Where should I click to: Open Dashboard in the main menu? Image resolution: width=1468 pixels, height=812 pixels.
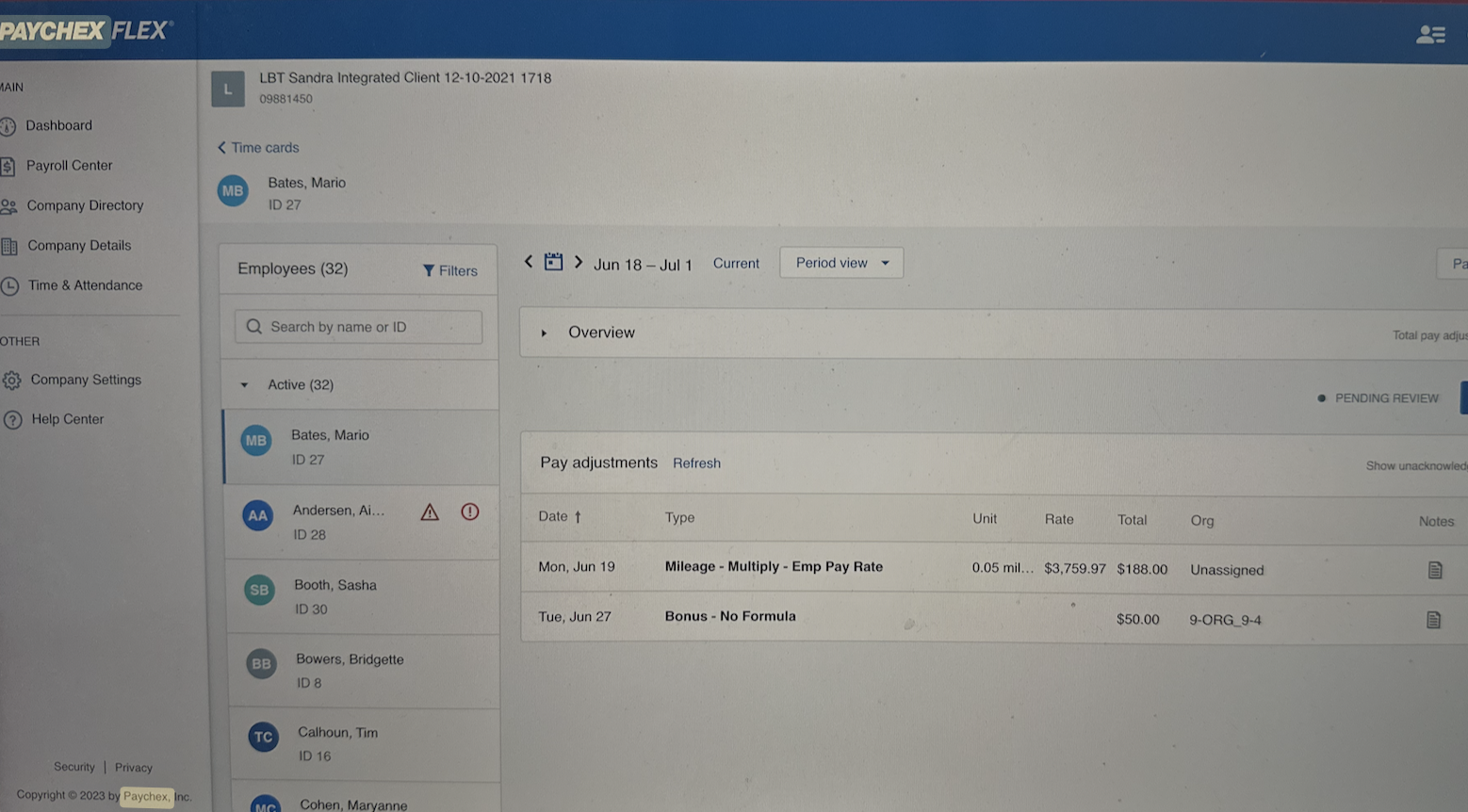[x=58, y=125]
